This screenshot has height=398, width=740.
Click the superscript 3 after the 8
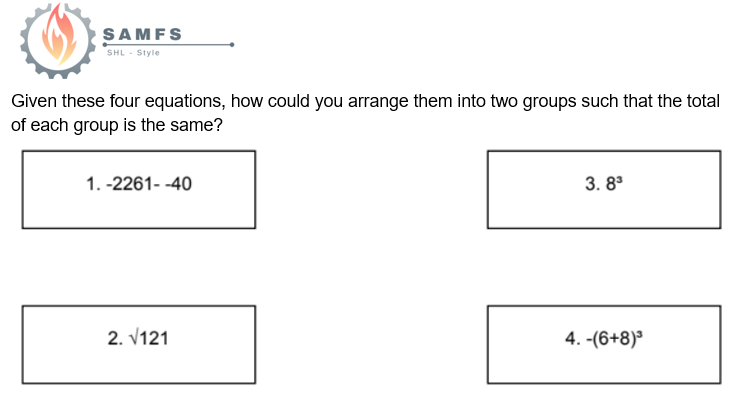[620, 179]
